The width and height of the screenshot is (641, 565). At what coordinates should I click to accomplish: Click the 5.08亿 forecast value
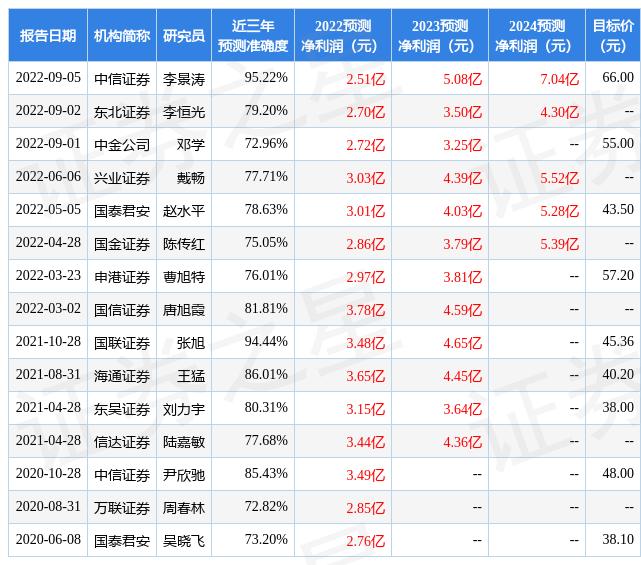[x=463, y=79]
